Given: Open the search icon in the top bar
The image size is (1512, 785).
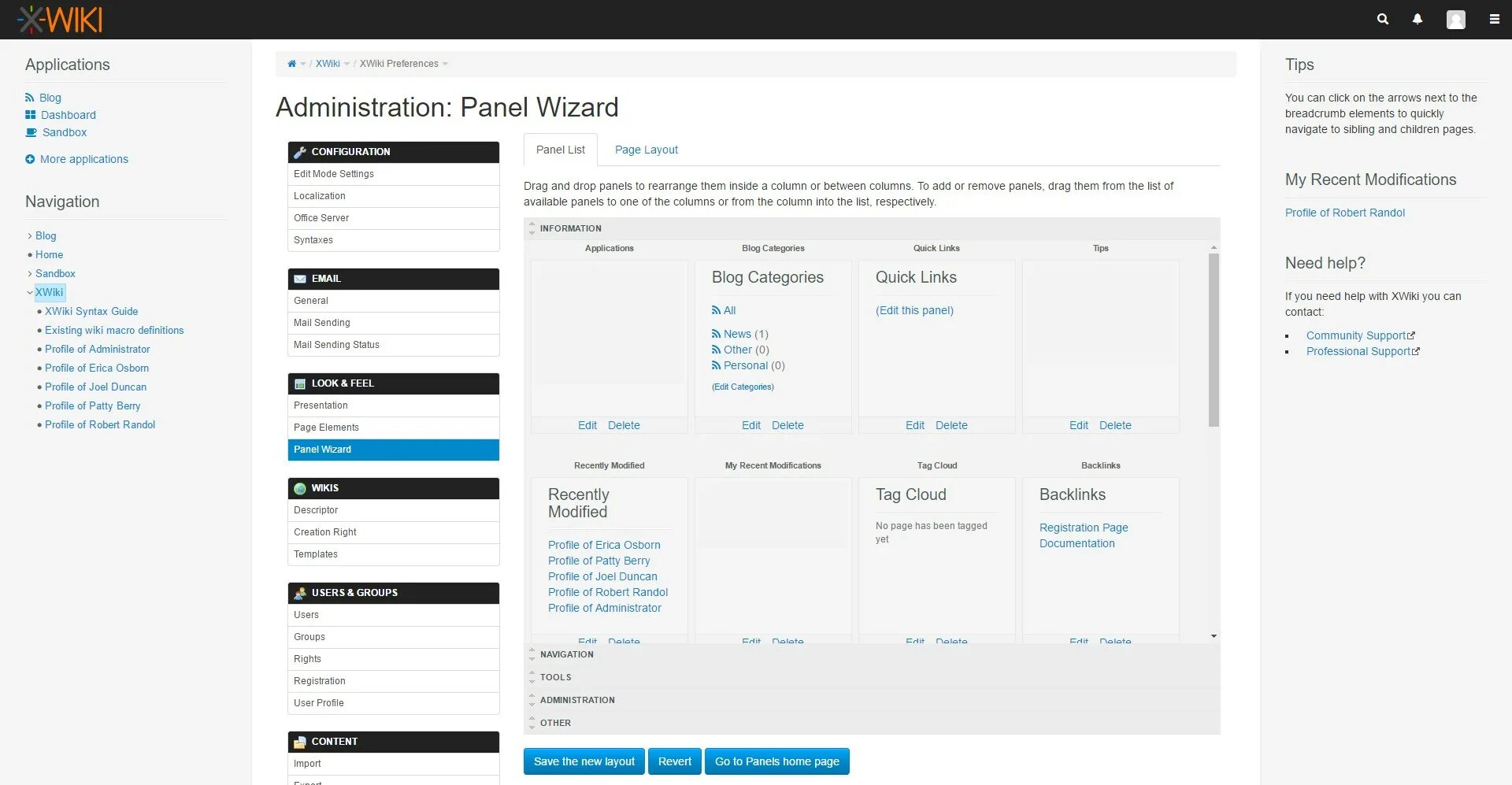Looking at the screenshot, I should pyautogui.click(x=1382, y=18).
